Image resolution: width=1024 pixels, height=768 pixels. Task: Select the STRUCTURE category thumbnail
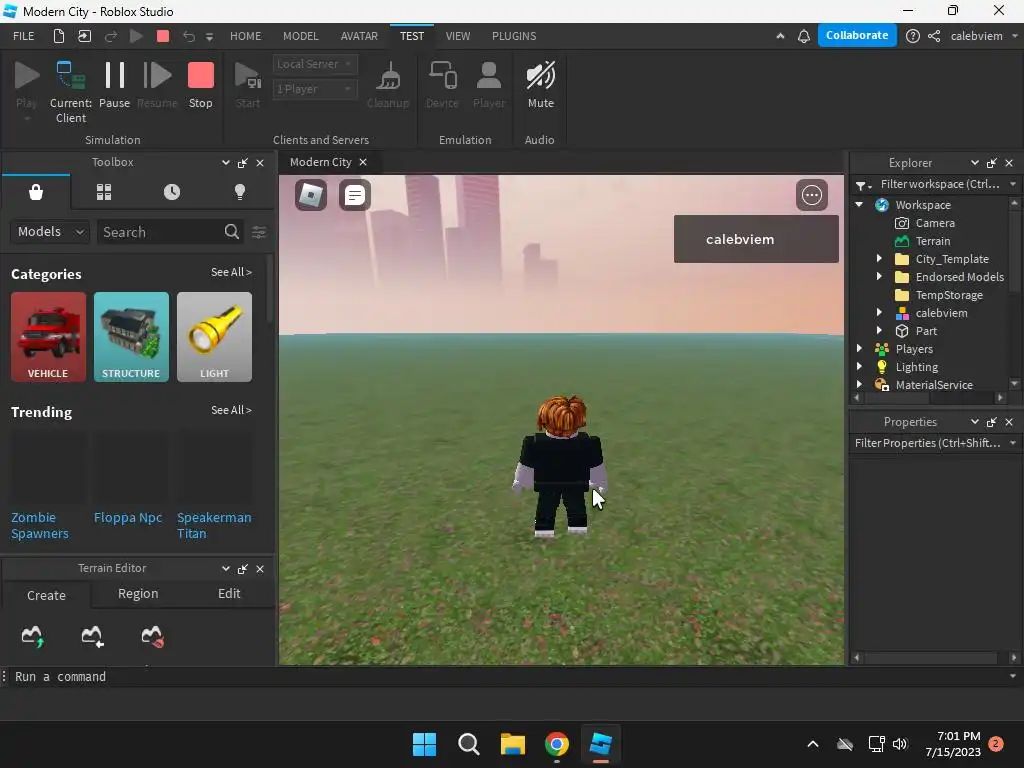(x=131, y=337)
